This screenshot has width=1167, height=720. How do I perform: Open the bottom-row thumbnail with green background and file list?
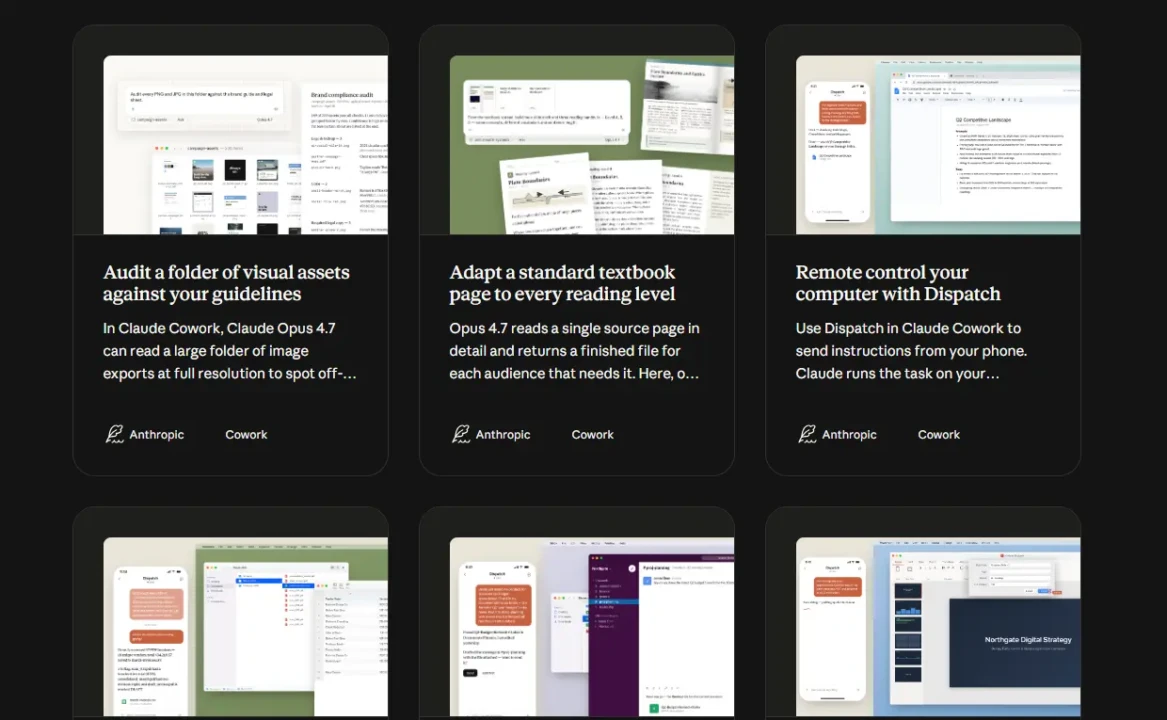click(x=246, y=627)
